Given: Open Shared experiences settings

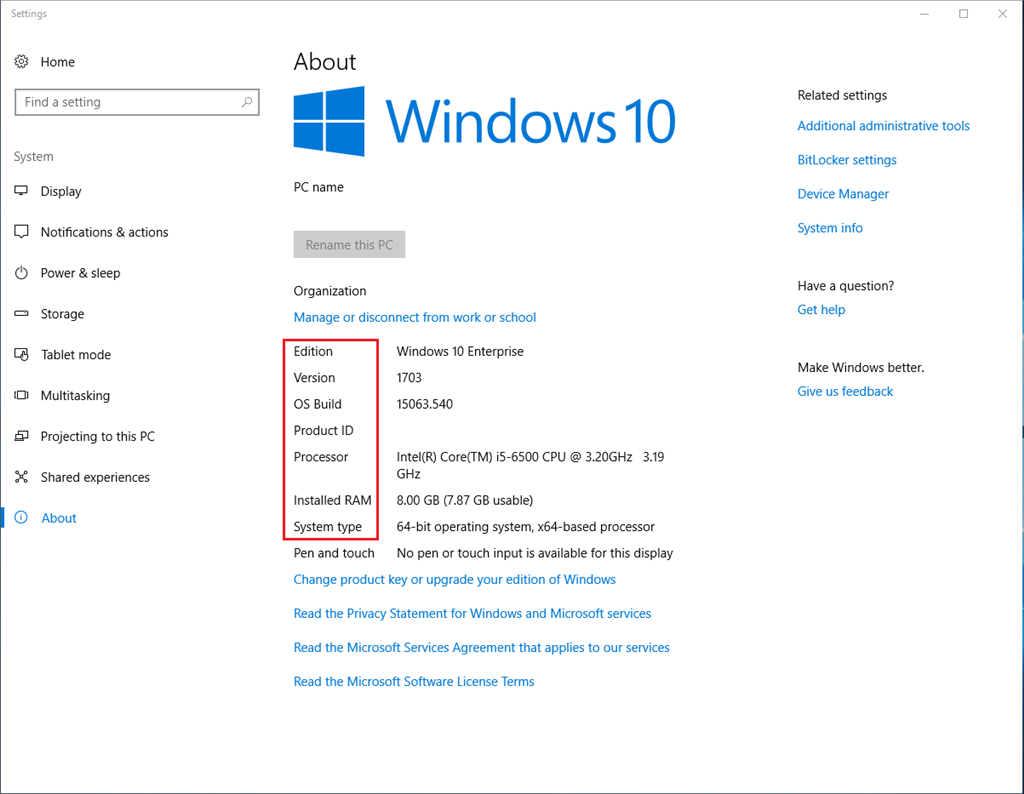Looking at the screenshot, I should coord(95,477).
